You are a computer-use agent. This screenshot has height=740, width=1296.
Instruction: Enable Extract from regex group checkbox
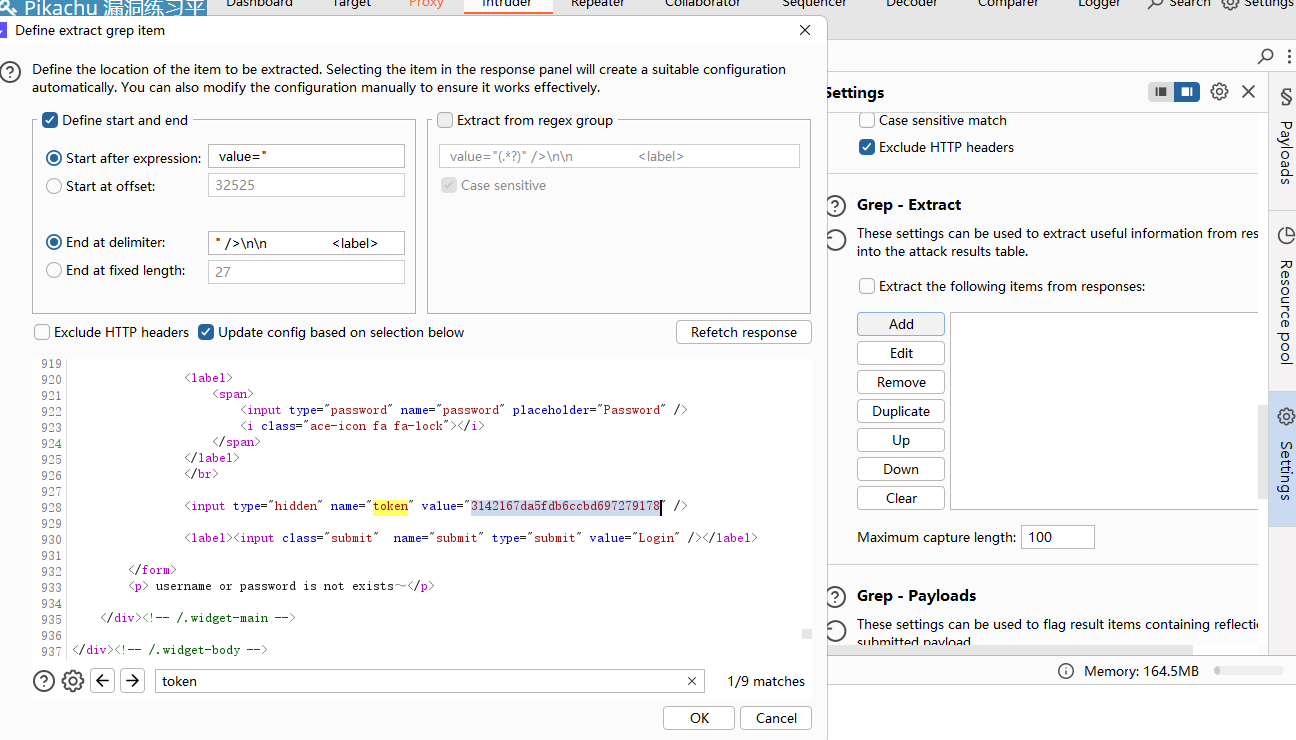(445, 120)
